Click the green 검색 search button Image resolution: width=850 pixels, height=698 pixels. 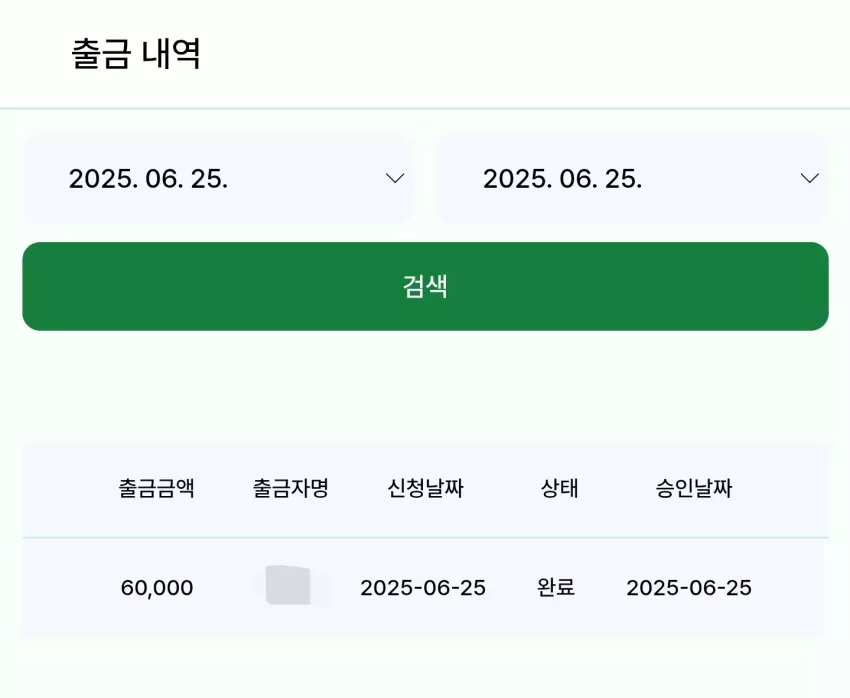click(x=426, y=286)
